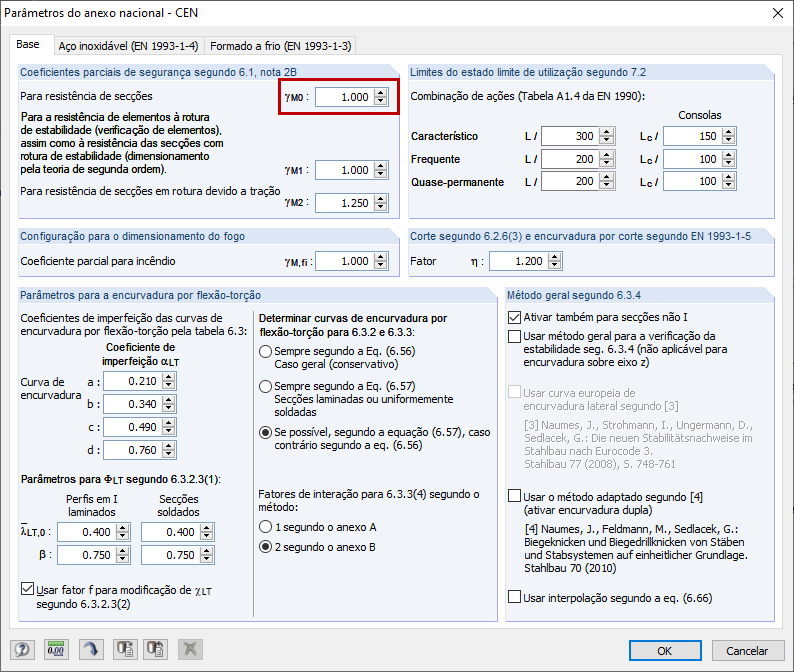Confirm with the OK button
794x672 pixels.
(x=665, y=651)
